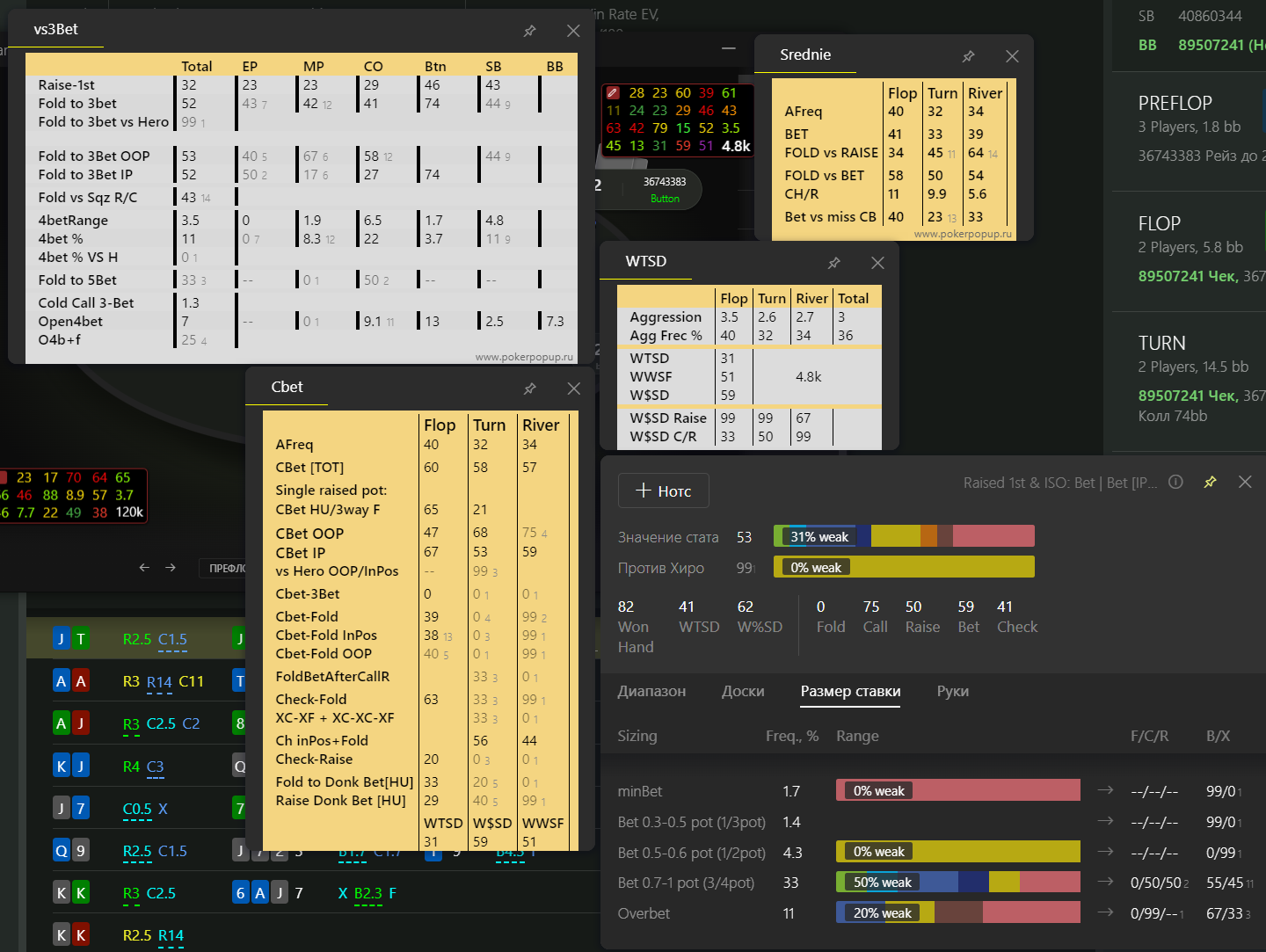
Task: Click the Bet 0.5-0.6 pot row arrow
Action: [x=1105, y=851]
